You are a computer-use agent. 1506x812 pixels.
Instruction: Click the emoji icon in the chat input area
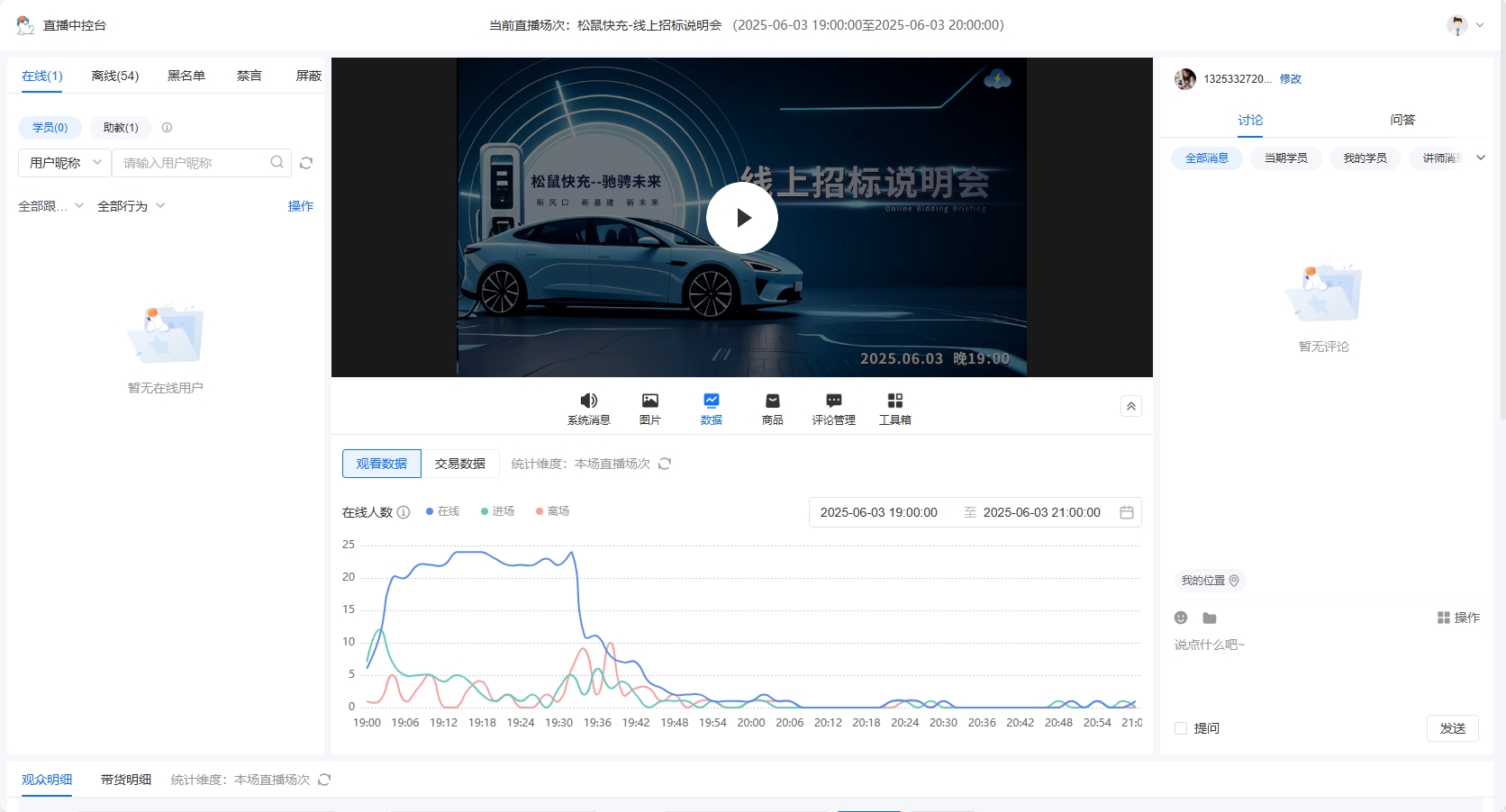pyautogui.click(x=1180, y=618)
